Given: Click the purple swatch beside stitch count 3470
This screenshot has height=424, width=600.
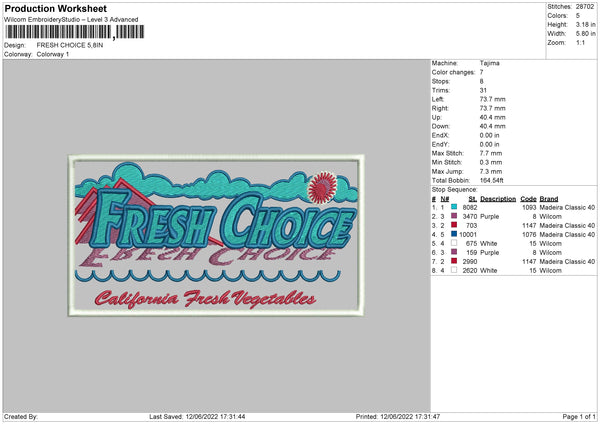Looking at the screenshot, I should coord(454,216).
